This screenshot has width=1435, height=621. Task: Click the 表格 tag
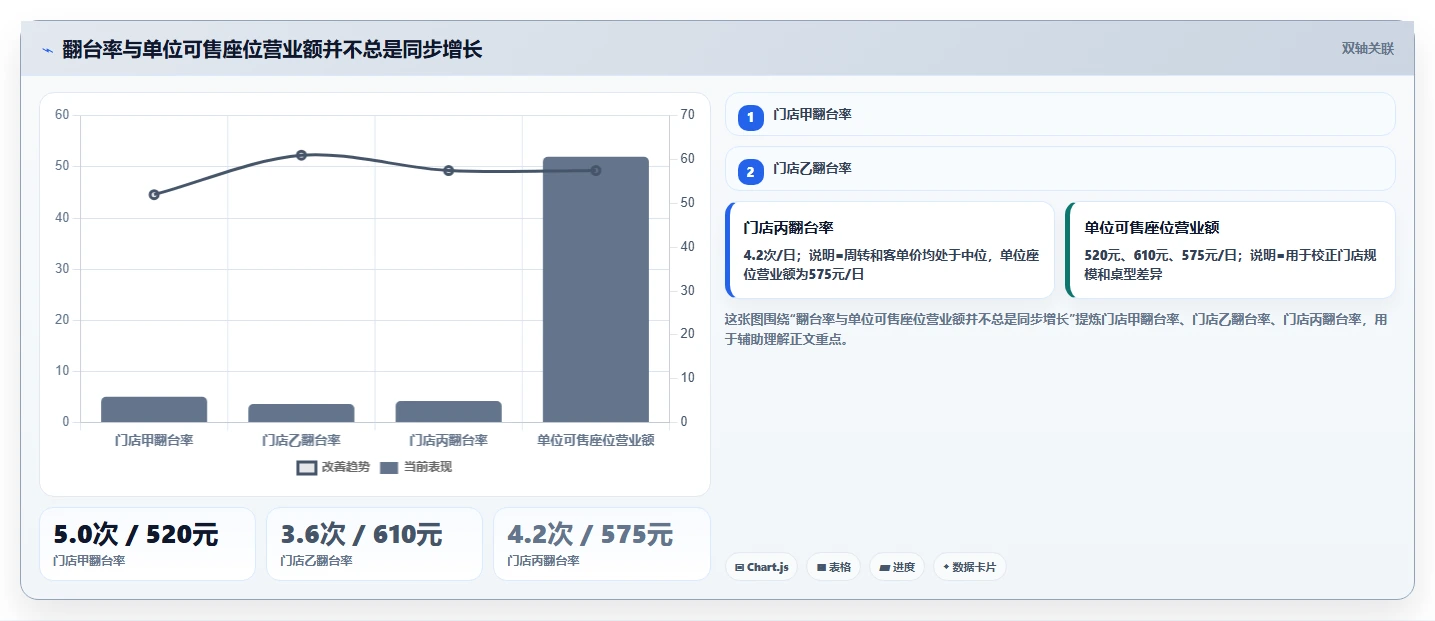[833, 567]
